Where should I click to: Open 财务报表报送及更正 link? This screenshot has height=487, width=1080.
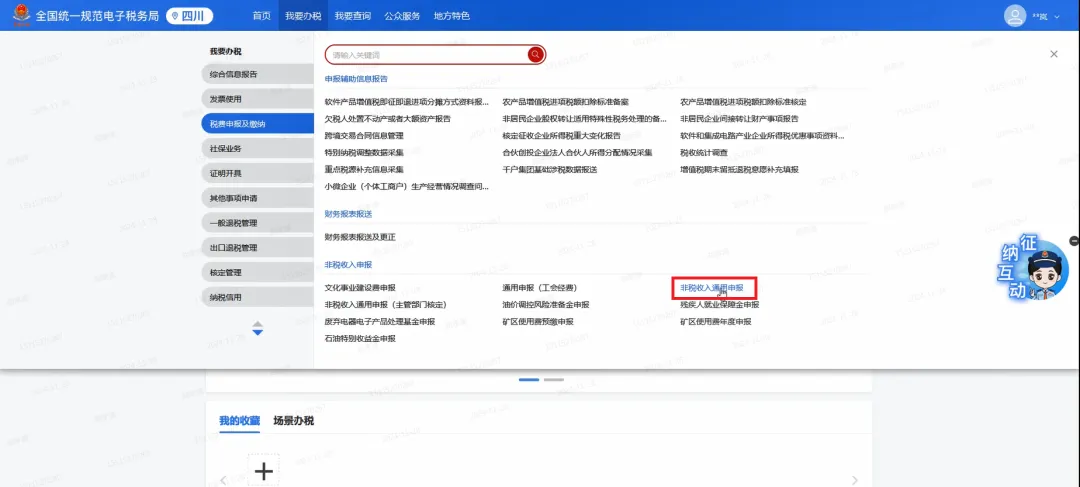tap(360, 237)
